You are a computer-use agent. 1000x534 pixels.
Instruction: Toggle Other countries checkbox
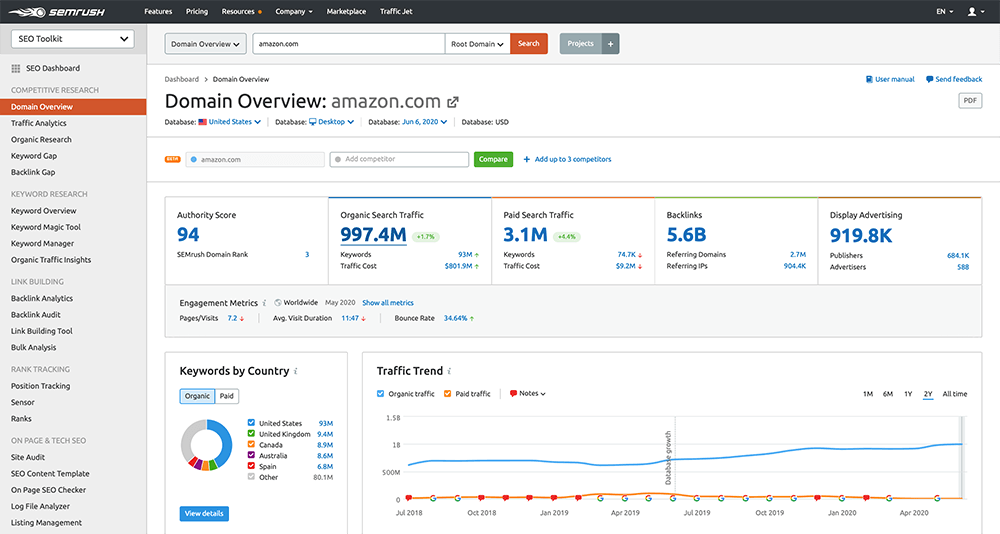(251, 477)
